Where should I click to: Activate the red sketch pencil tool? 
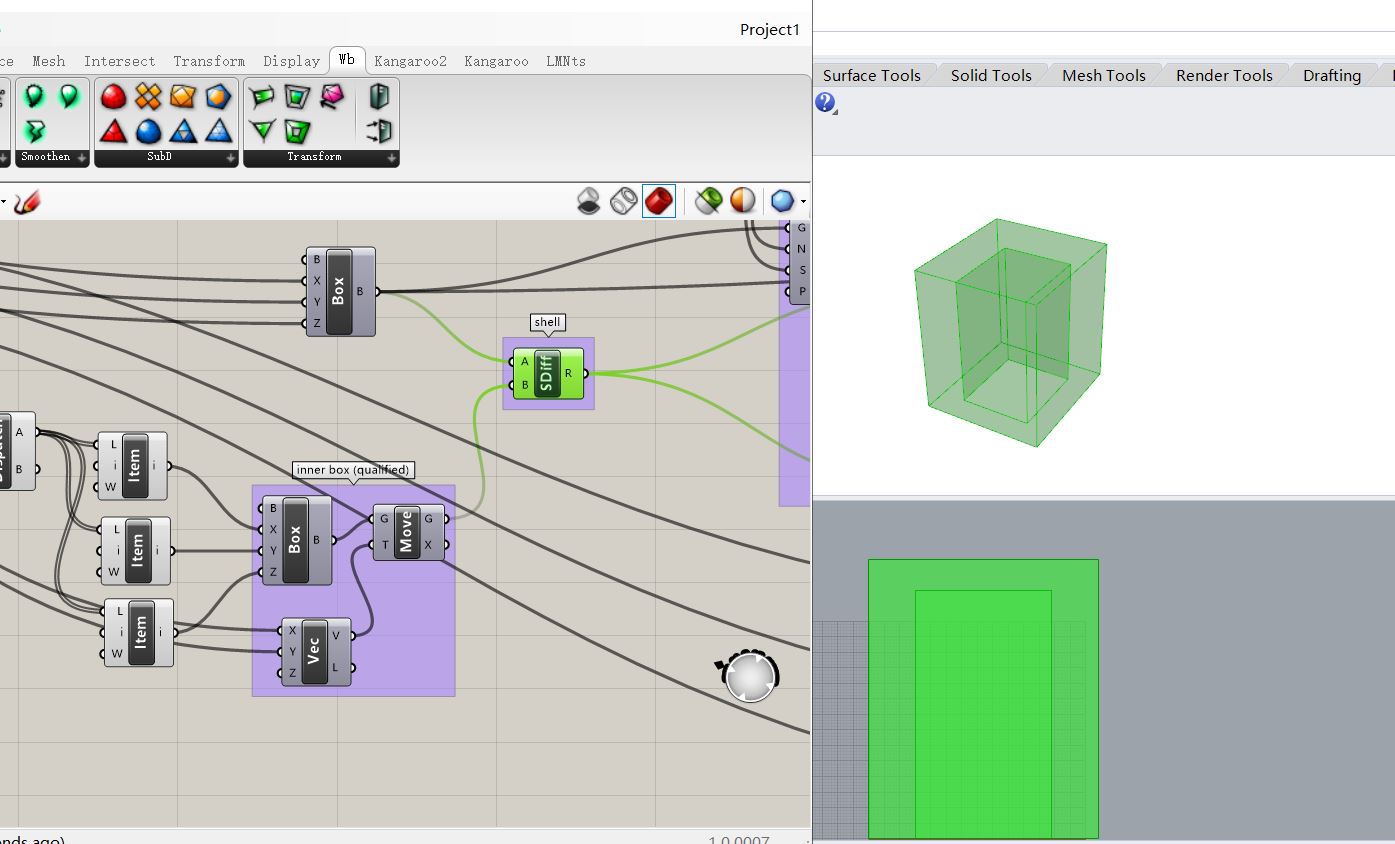pyautogui.click(x=27, y=201)
